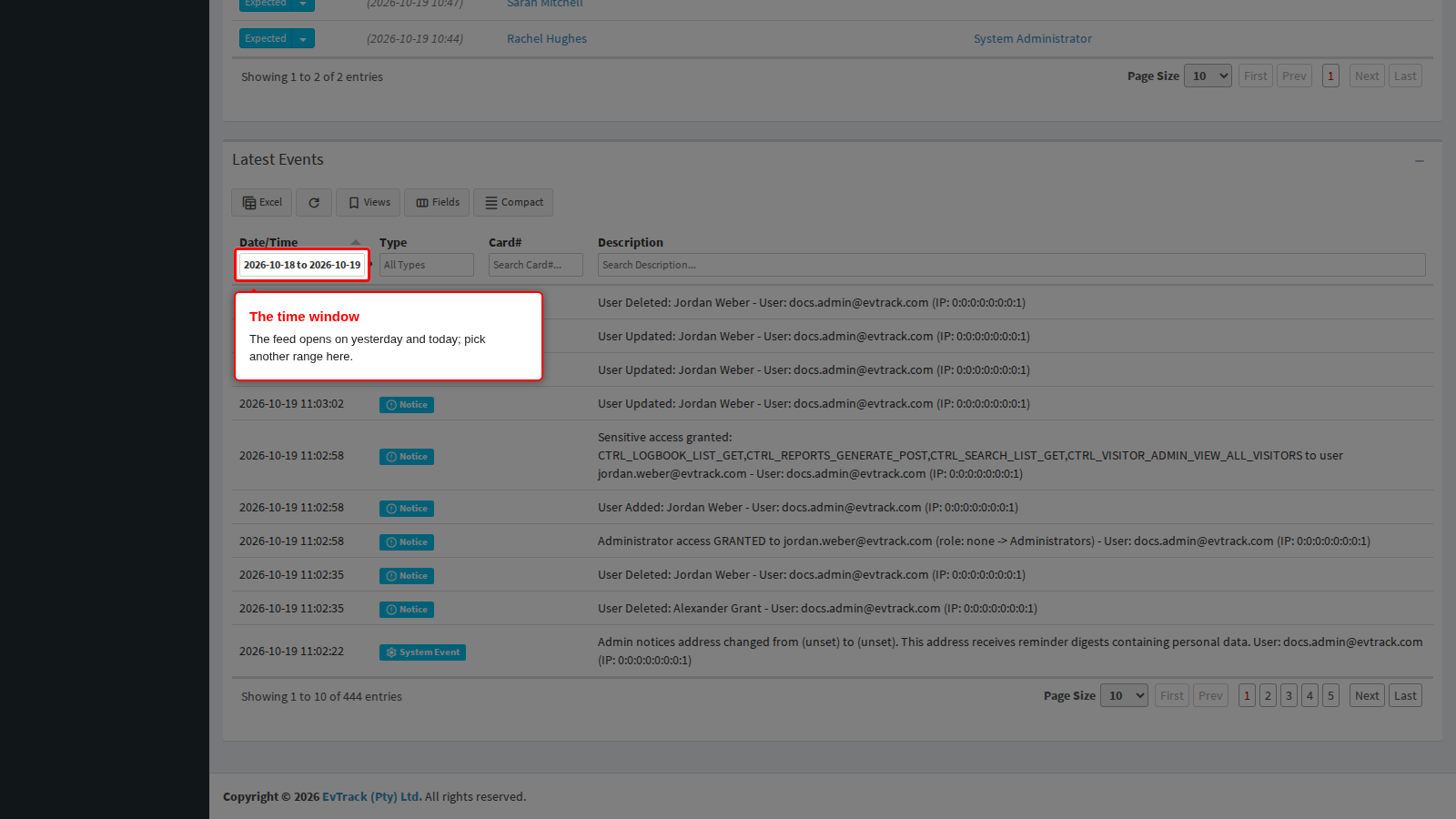Screen dimensions: 1456x819
Task: Go to page 5 of events
Action: (1330, 696)
